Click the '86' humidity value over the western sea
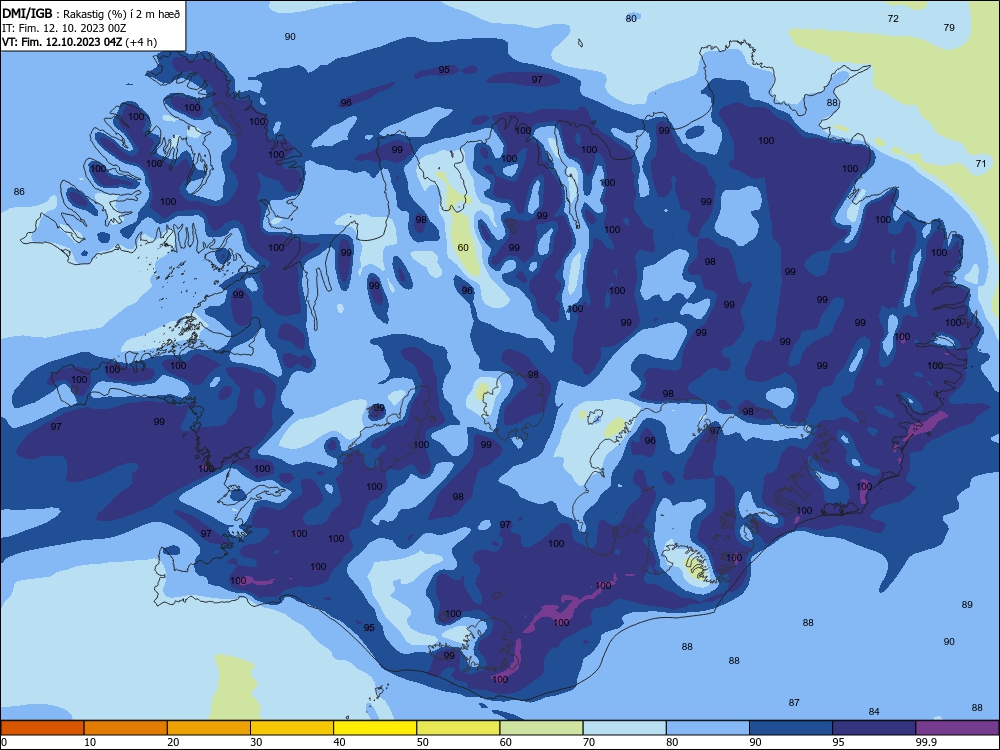 pos(19,191)
